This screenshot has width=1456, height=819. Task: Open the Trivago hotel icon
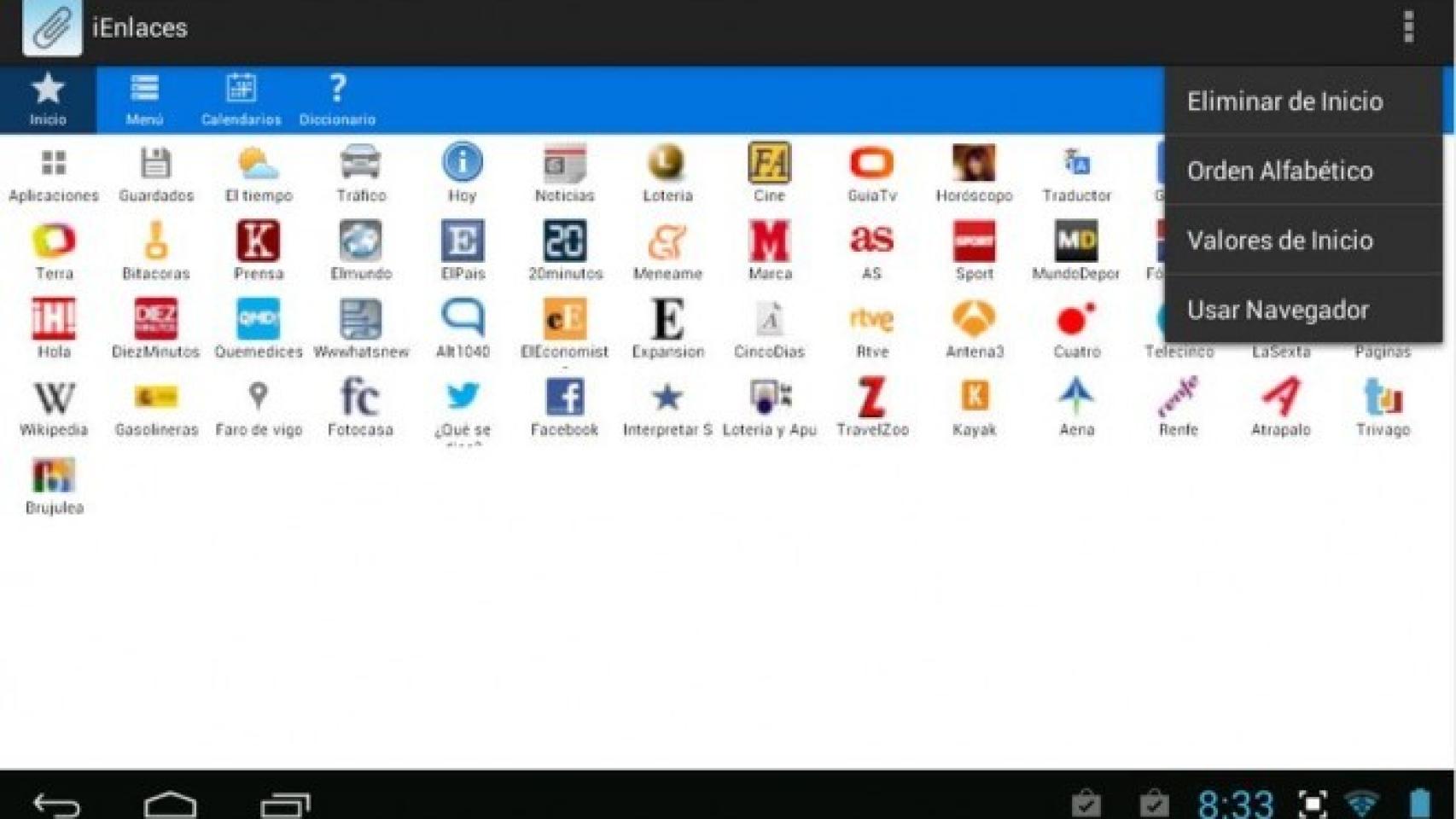coord(1383,398)
